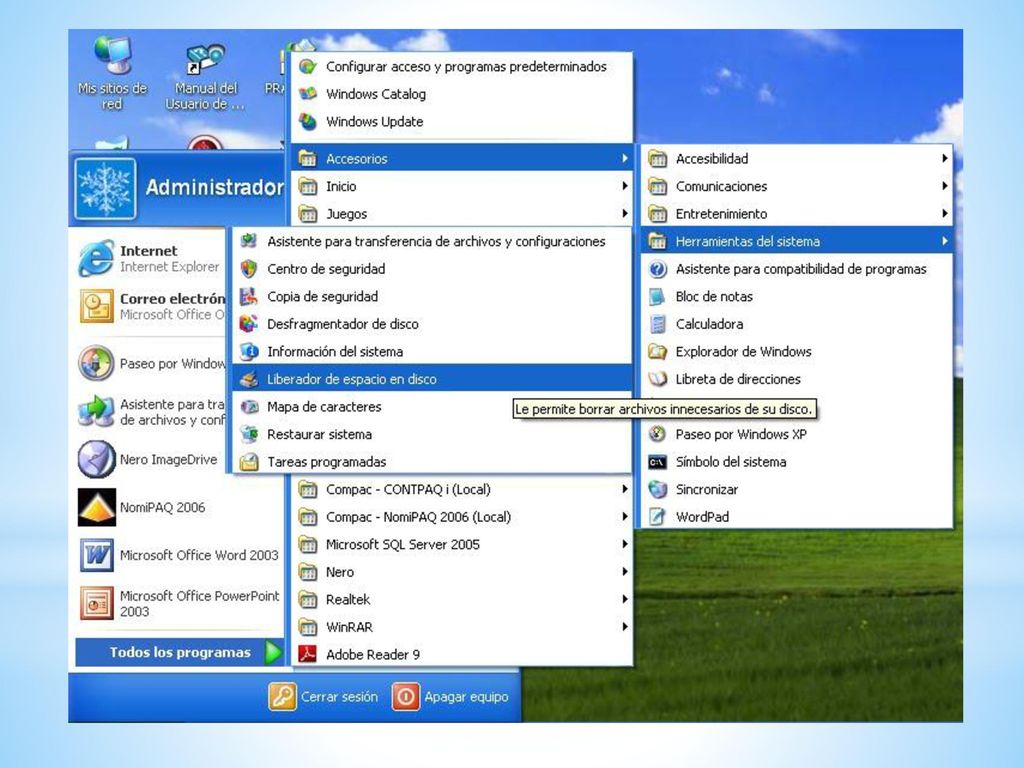Open Copia de seguridad icon
The height and width of the screenshot is (768, 1024).
249,296
